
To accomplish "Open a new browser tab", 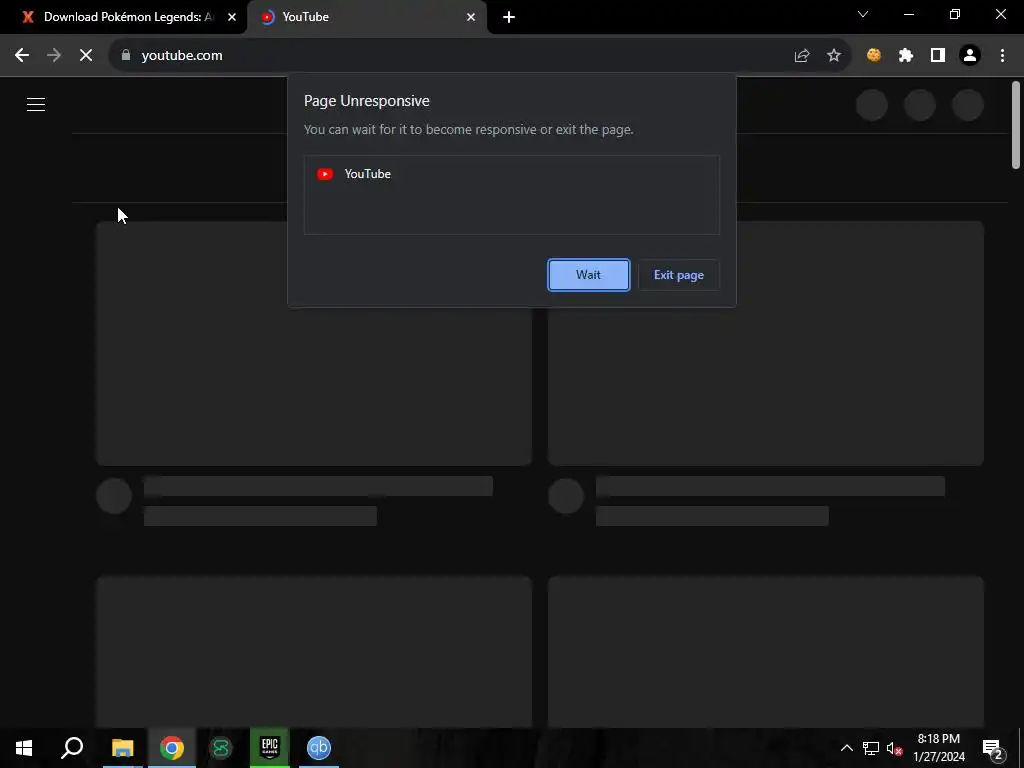I will [509, 17].
